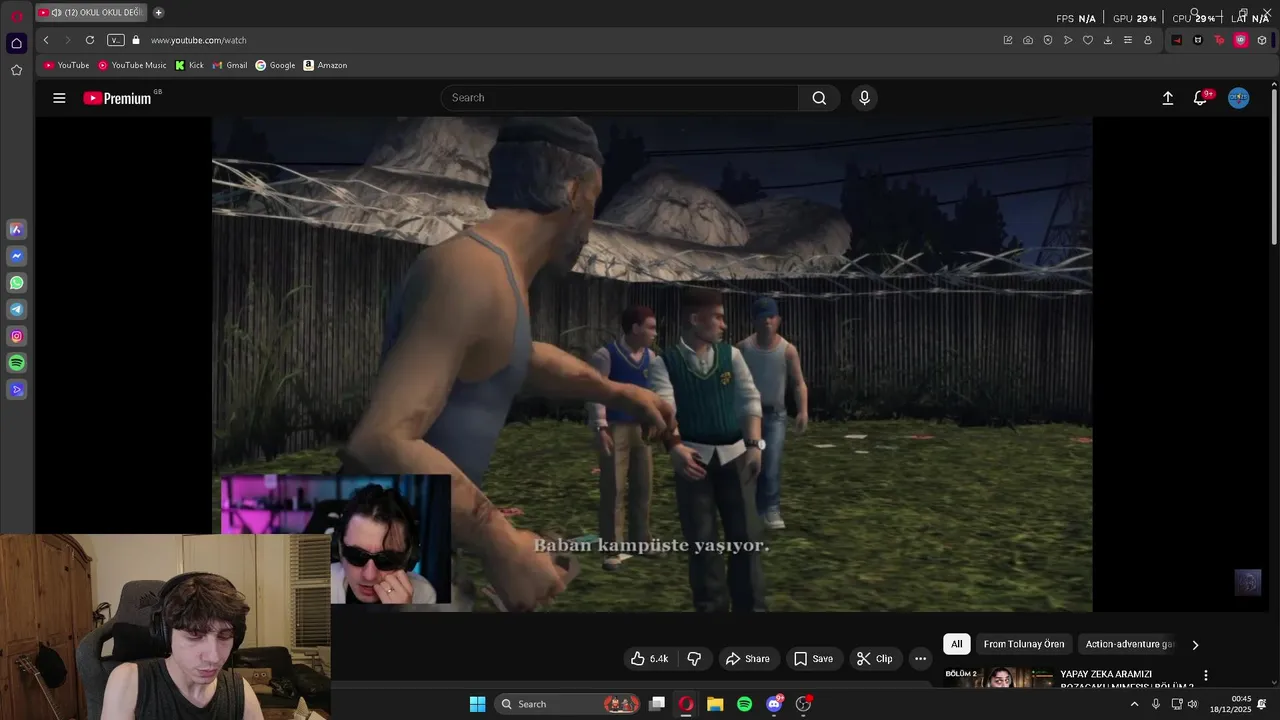Open WhatsApp in the sidebar

click(16, 283)
